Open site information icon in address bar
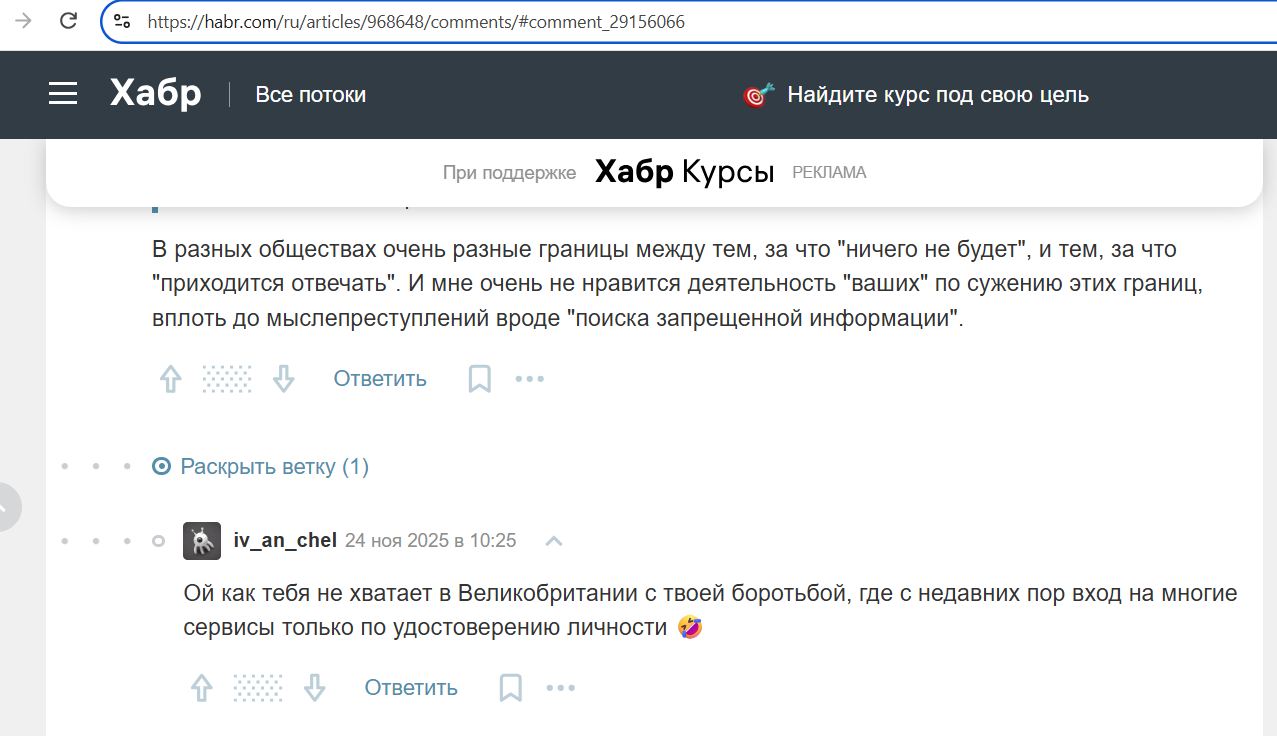The image size is (1277, 736). click(x=122, y=21)
